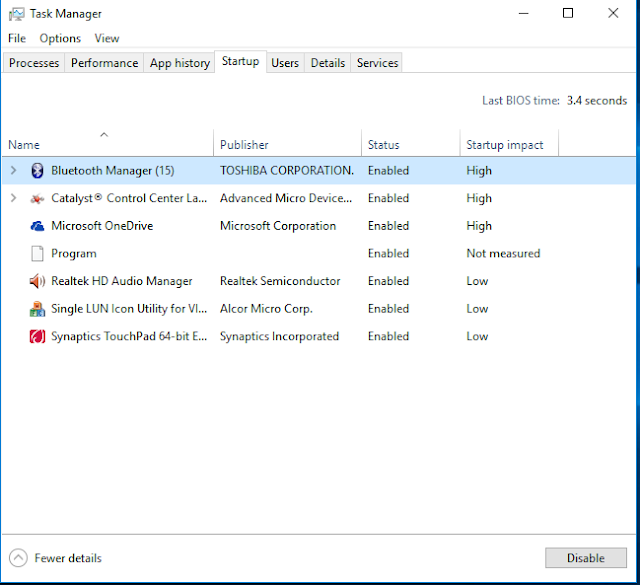Expand the Catalyst Control Center entry

pos(13,198)
